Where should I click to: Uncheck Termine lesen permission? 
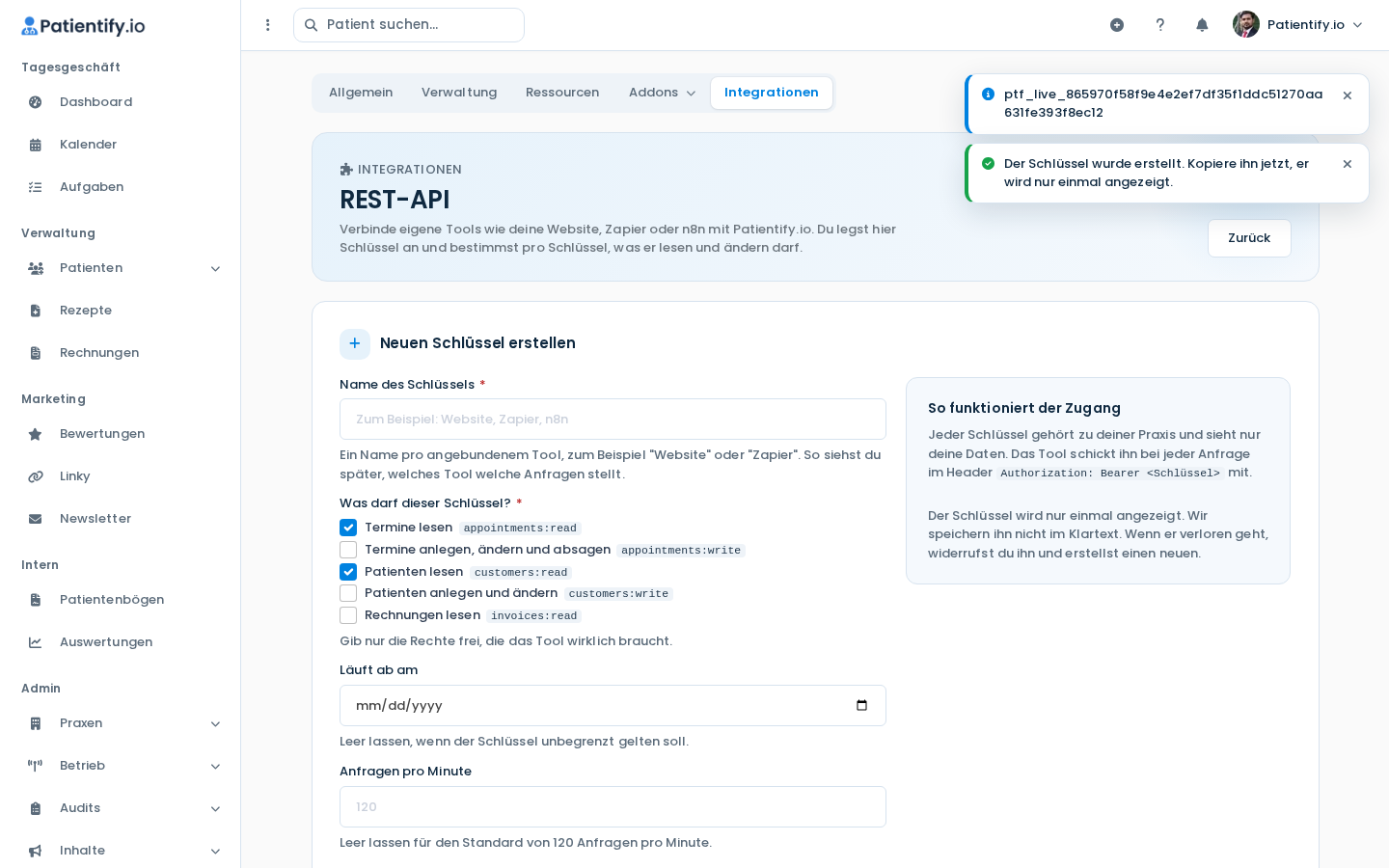point(348,528)
